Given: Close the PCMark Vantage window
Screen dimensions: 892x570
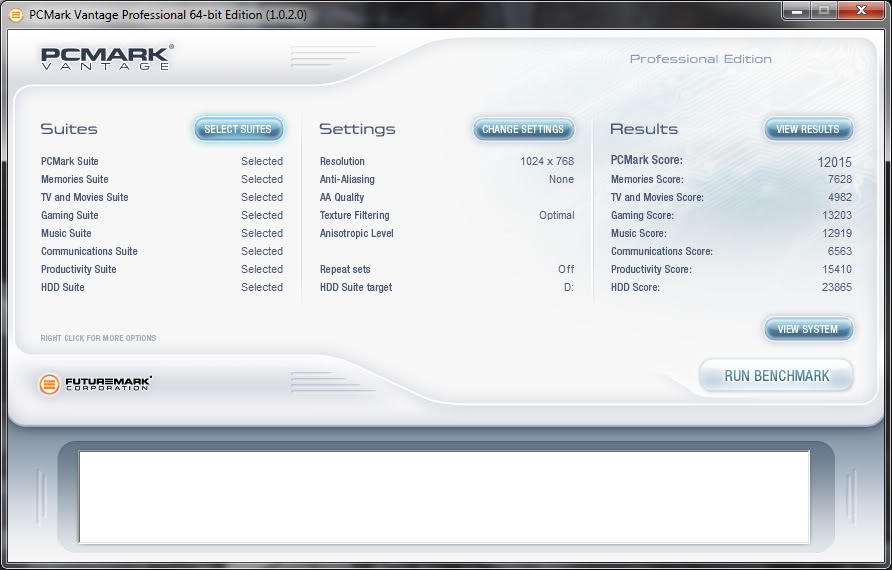Looking at the screenshot, I should [x=861, y=10].
